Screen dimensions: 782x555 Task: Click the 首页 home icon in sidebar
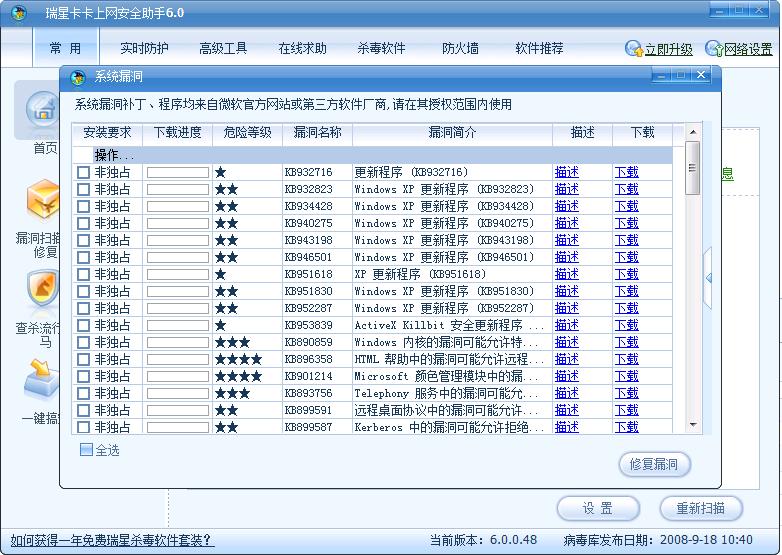point(43,109)
